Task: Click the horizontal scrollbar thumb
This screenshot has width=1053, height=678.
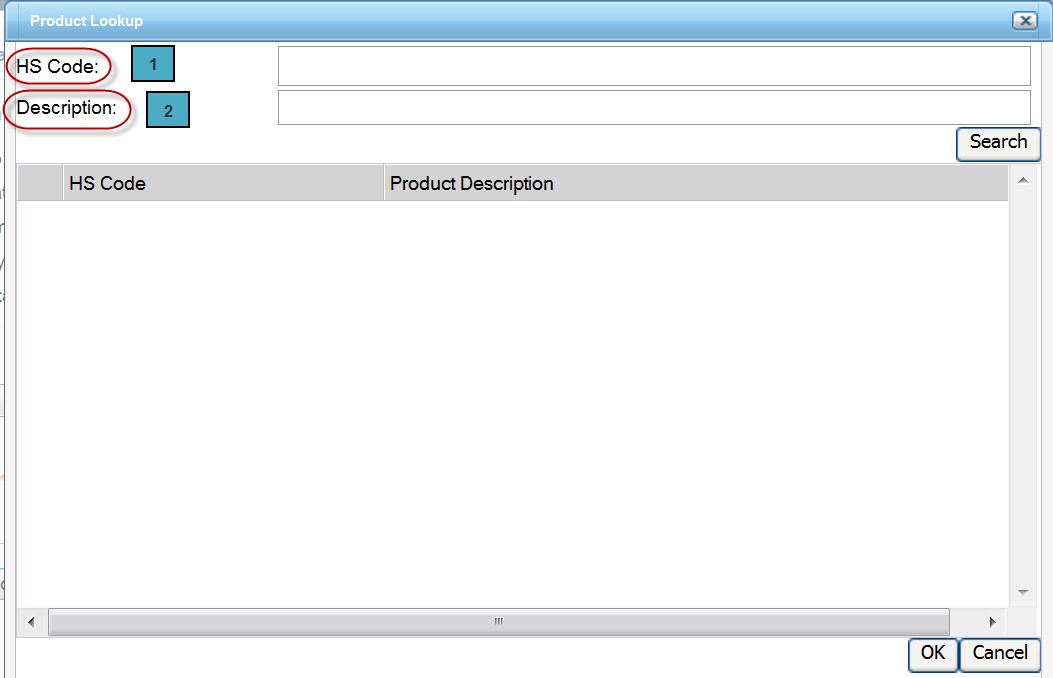Action: click(499, 622)
